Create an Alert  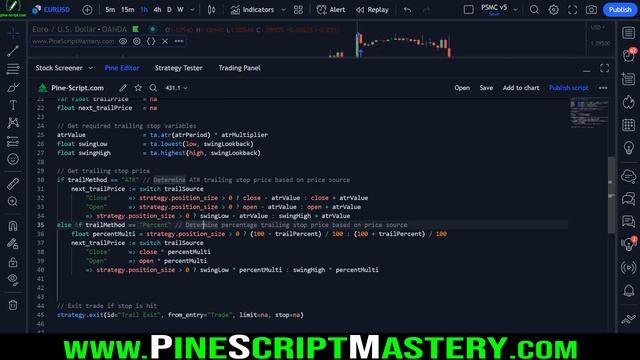pyautogui.click(x=331, y=10)
